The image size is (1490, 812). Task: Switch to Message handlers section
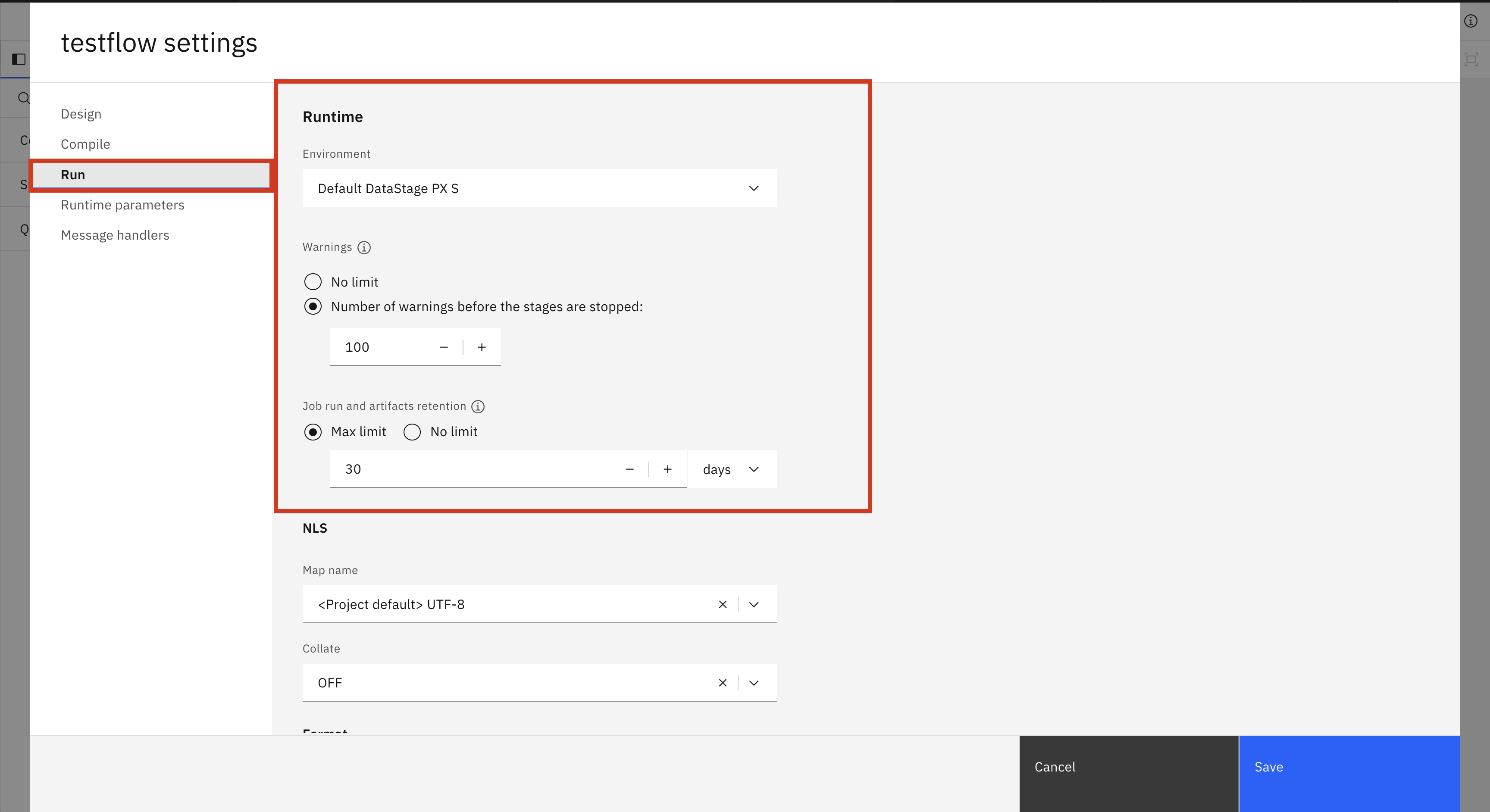pos(115,235)
